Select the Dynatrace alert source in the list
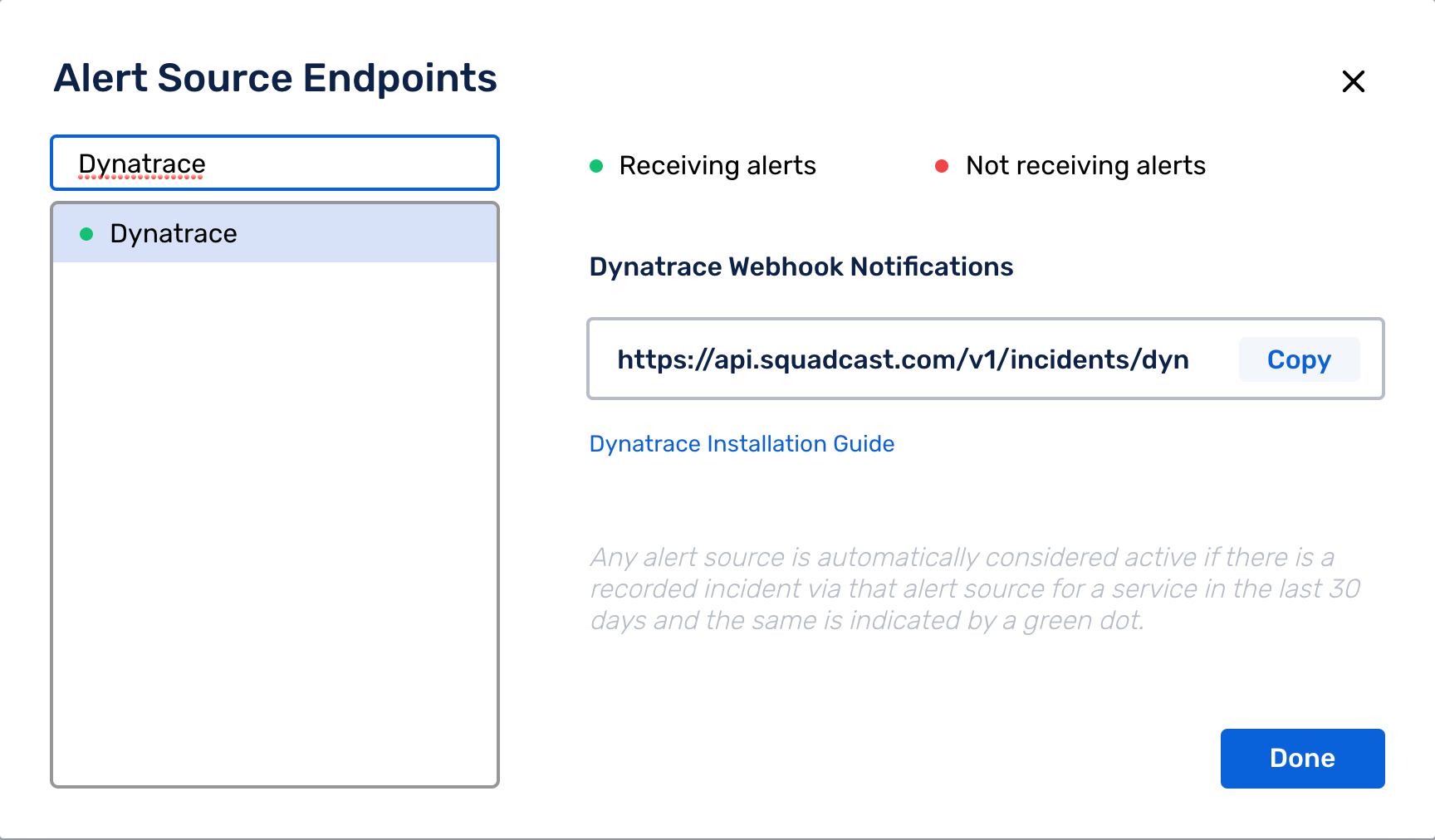 pyautogui.click(x=275, y=234)
